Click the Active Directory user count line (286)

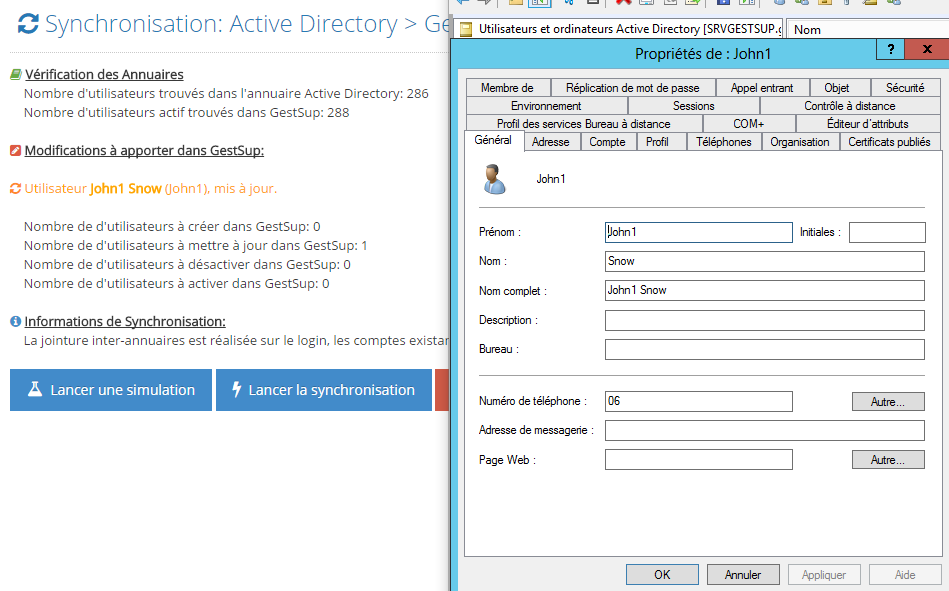(x=226, y=94)
